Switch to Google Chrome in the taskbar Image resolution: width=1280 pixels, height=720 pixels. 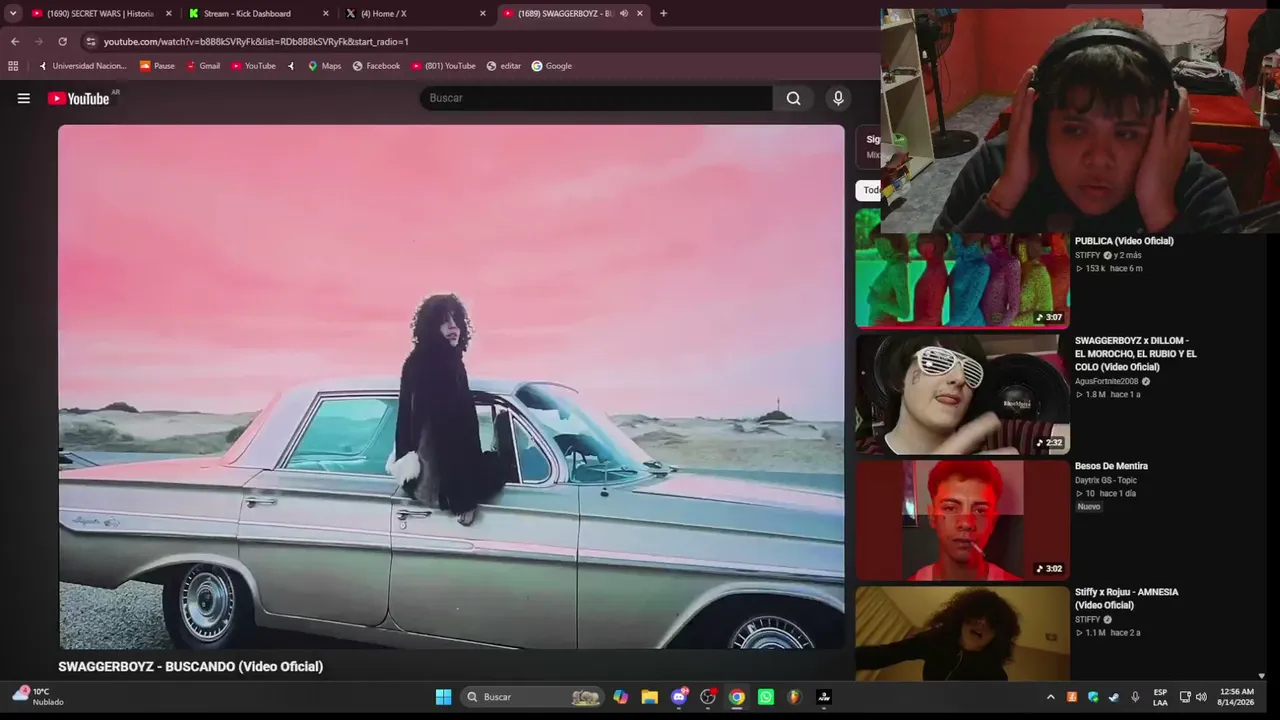coord(737,697)
